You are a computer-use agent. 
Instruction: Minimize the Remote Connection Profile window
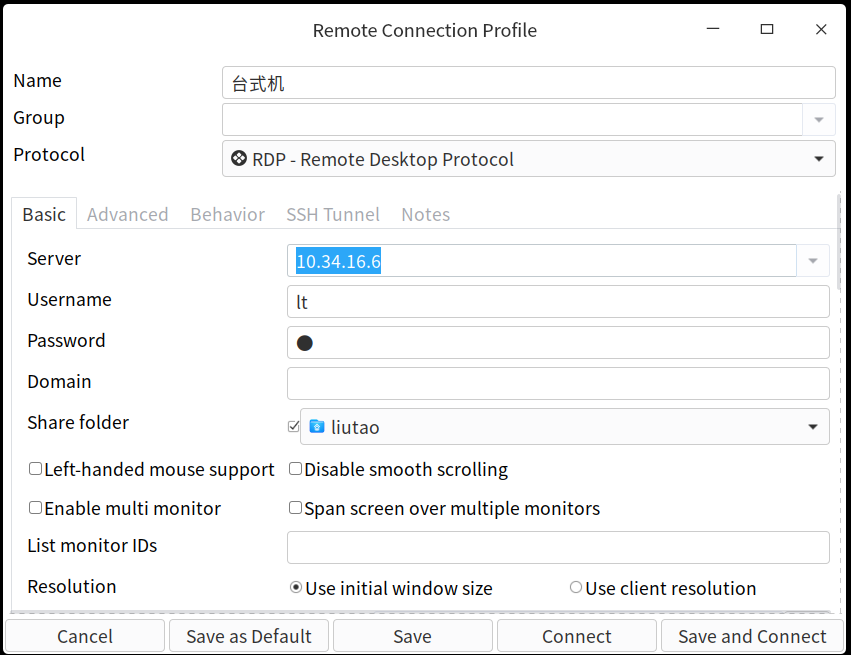click(713, 30)
